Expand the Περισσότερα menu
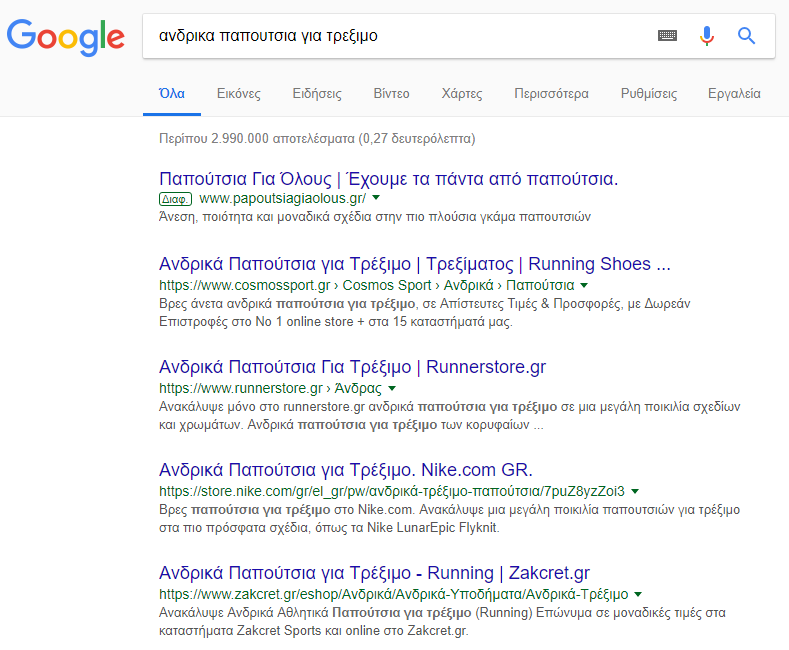This screenshot has width=789, height=650. click(x=551, y=94)
